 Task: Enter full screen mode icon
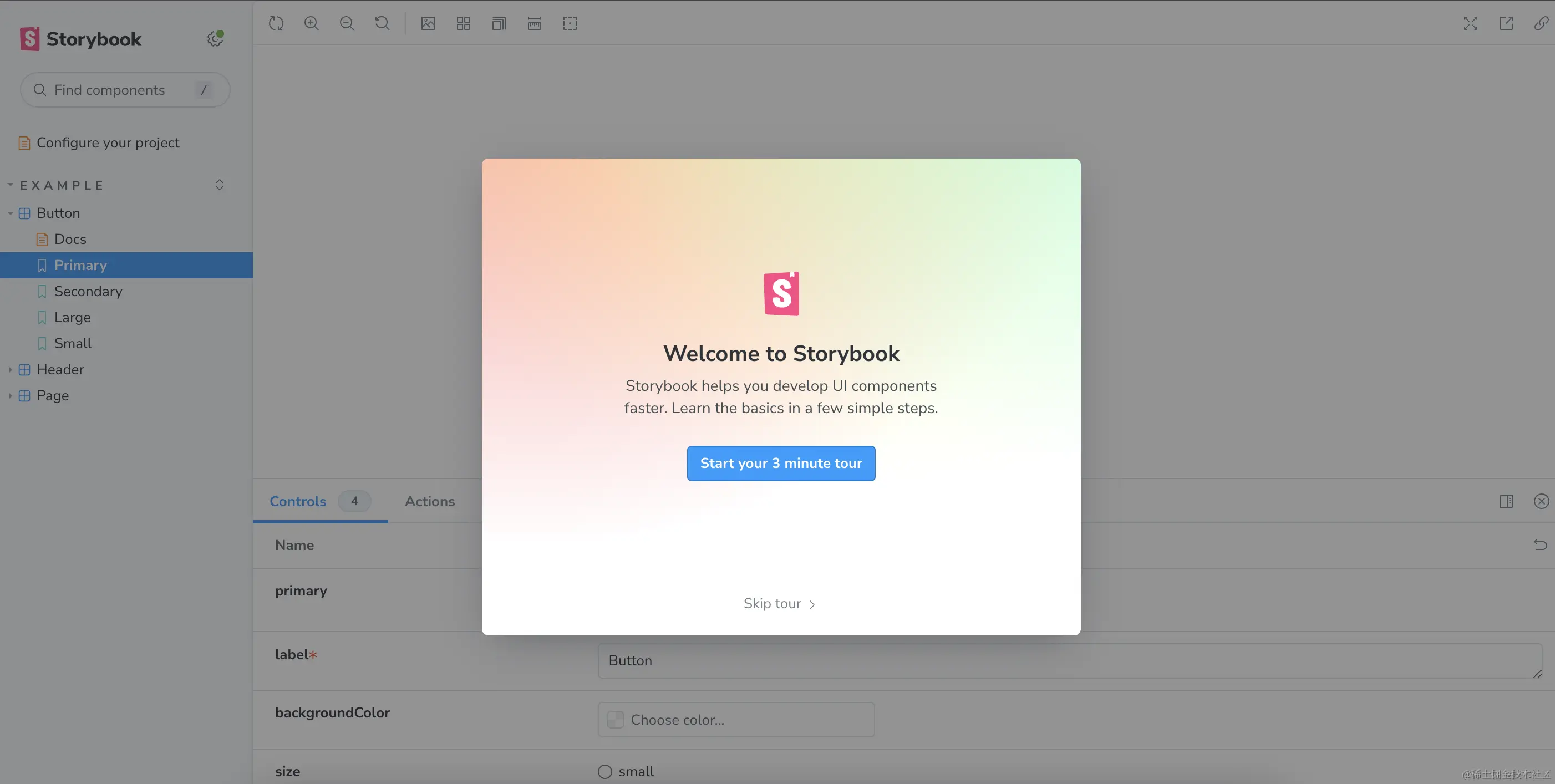[1471, 23]
